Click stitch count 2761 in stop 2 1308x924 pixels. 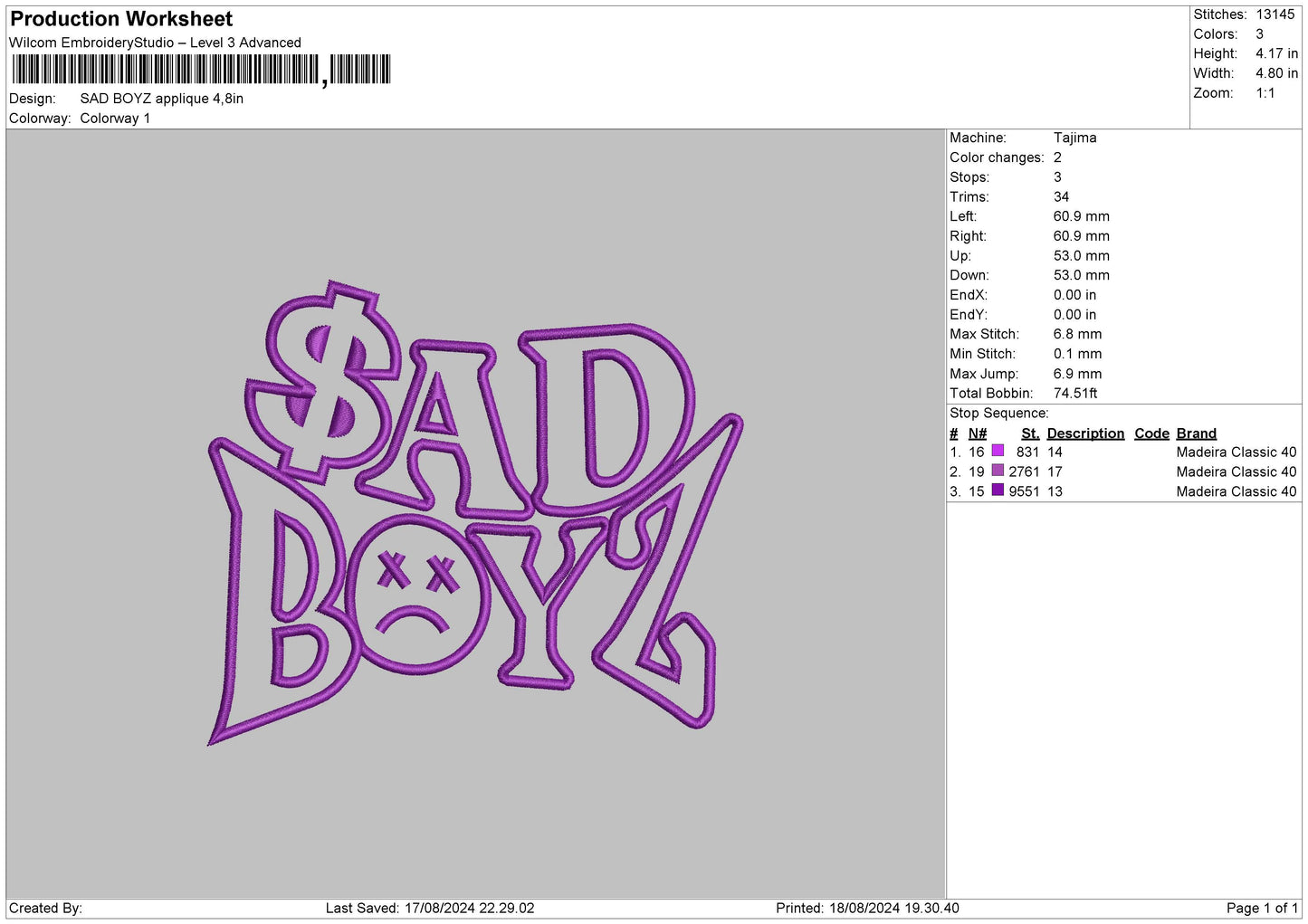point(1024,472)
